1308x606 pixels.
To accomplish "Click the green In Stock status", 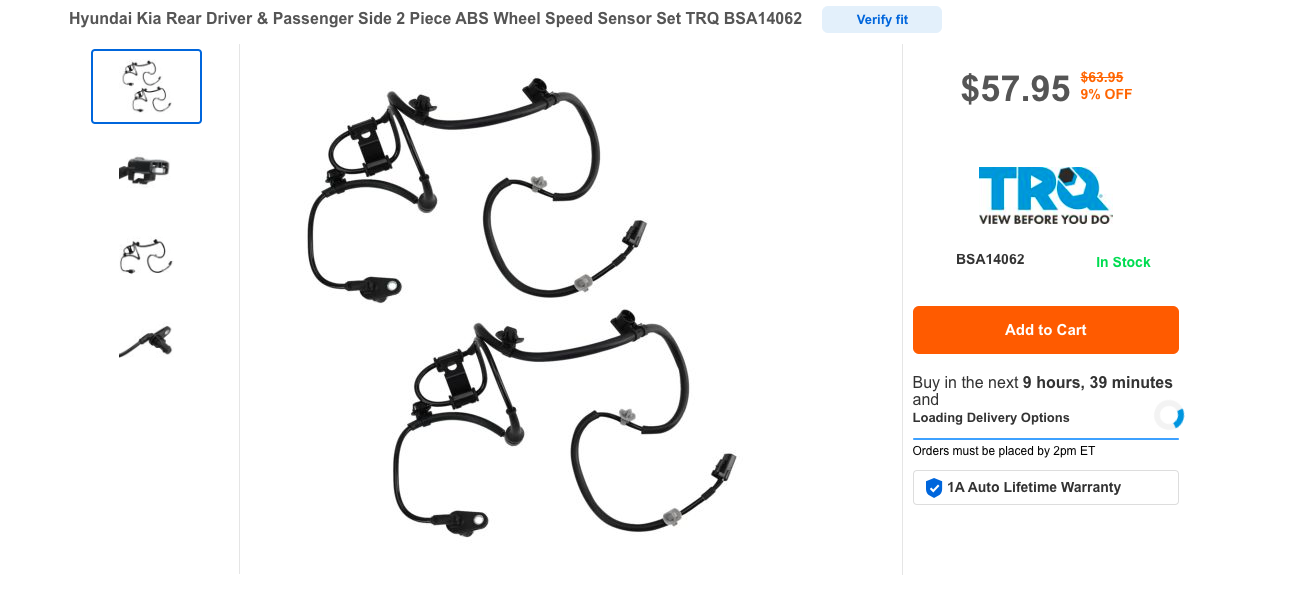I will tap(1123, 262).
